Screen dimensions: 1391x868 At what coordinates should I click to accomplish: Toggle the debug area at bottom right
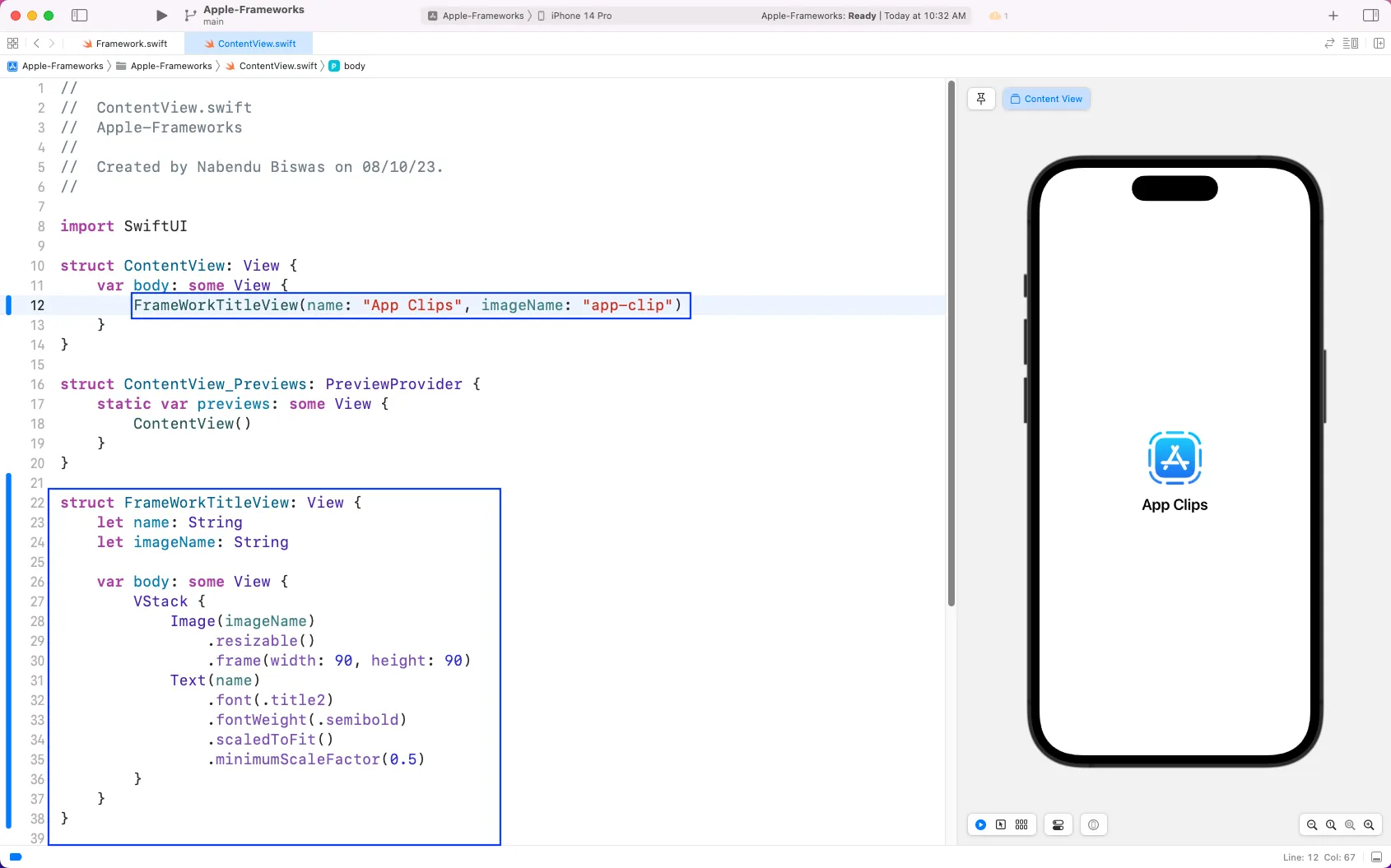click(x=1376, y=856)
